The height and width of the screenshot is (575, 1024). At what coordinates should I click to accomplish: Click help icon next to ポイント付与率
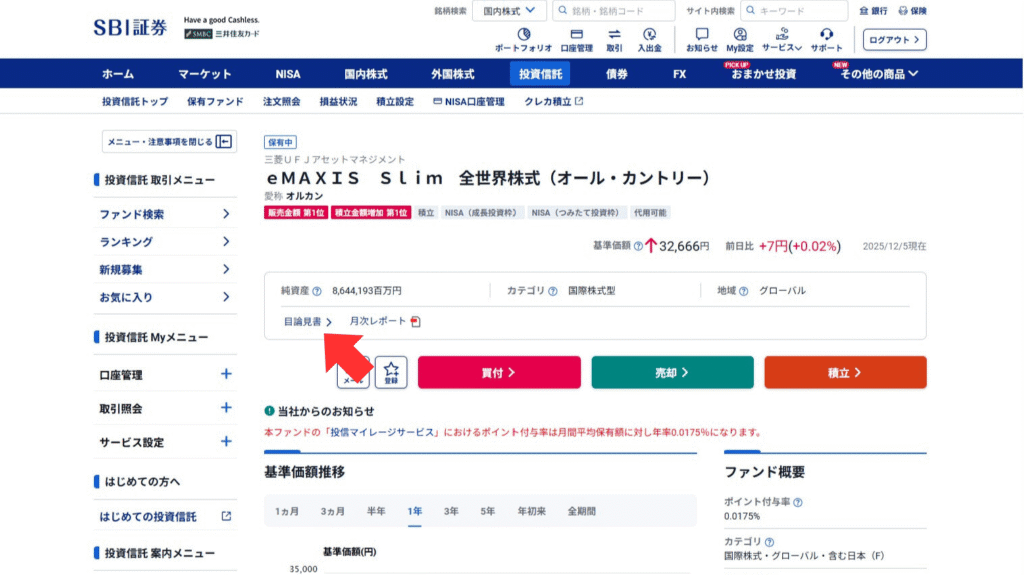(797, 502)
